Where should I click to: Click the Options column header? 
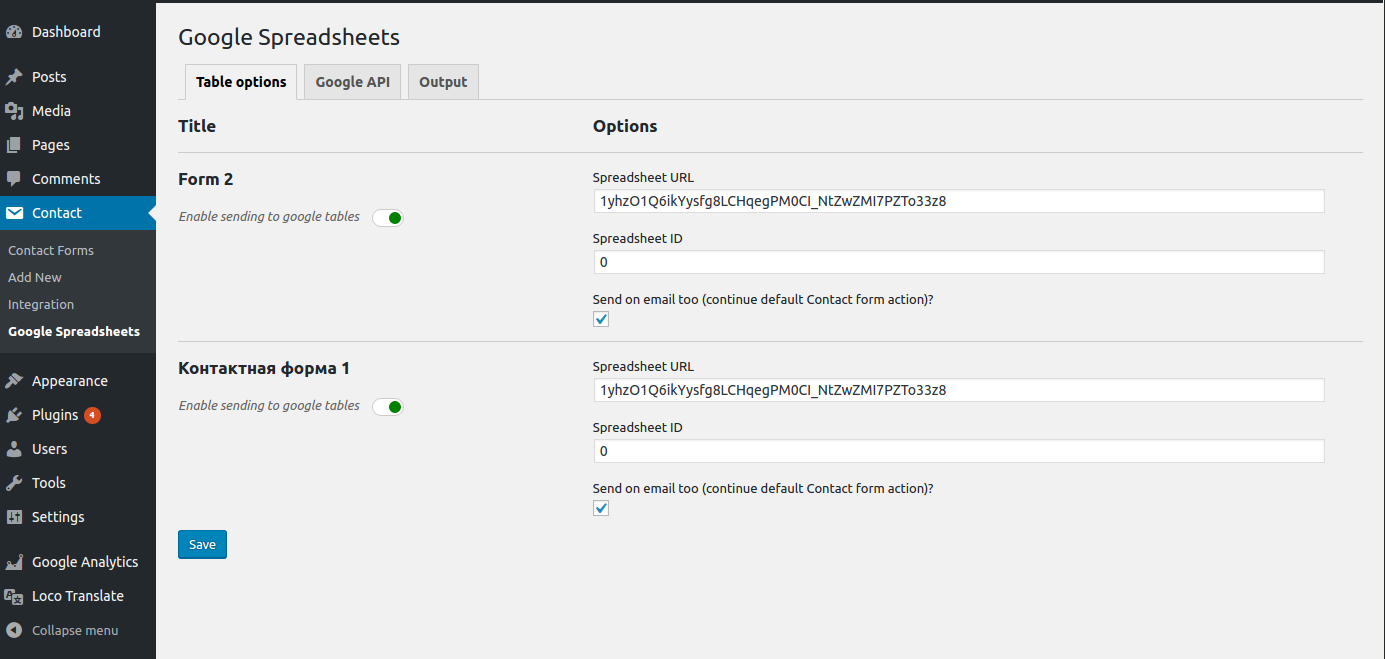point(625,126)
